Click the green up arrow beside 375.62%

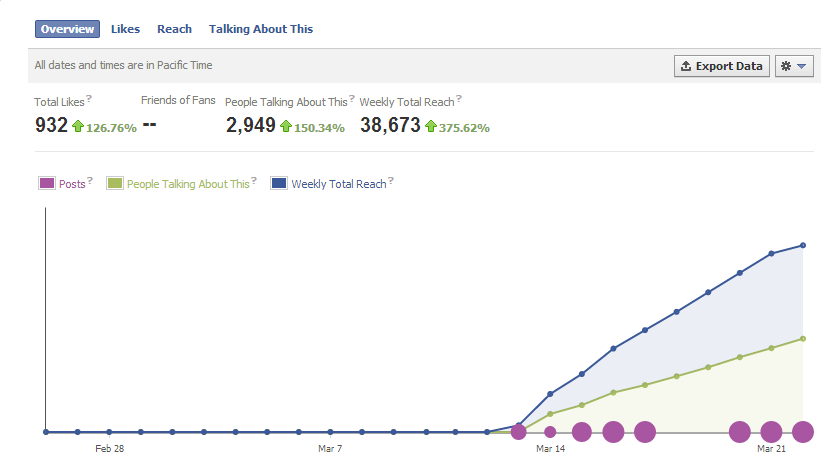tap(431, 126)
